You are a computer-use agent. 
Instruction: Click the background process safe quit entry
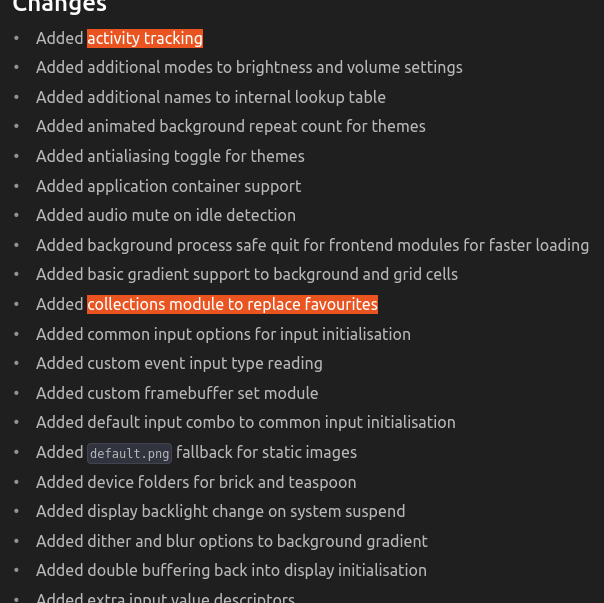tap(312, 245)
